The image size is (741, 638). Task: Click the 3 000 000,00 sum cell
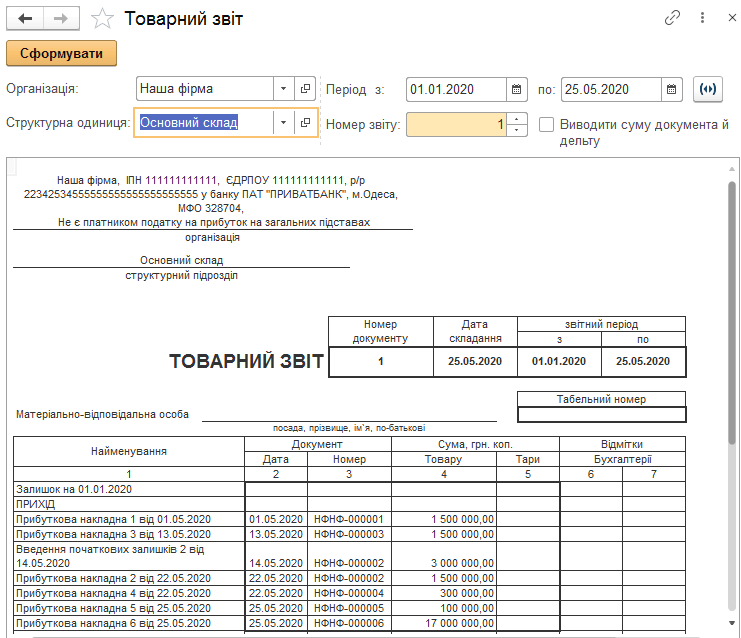point(444,556)
